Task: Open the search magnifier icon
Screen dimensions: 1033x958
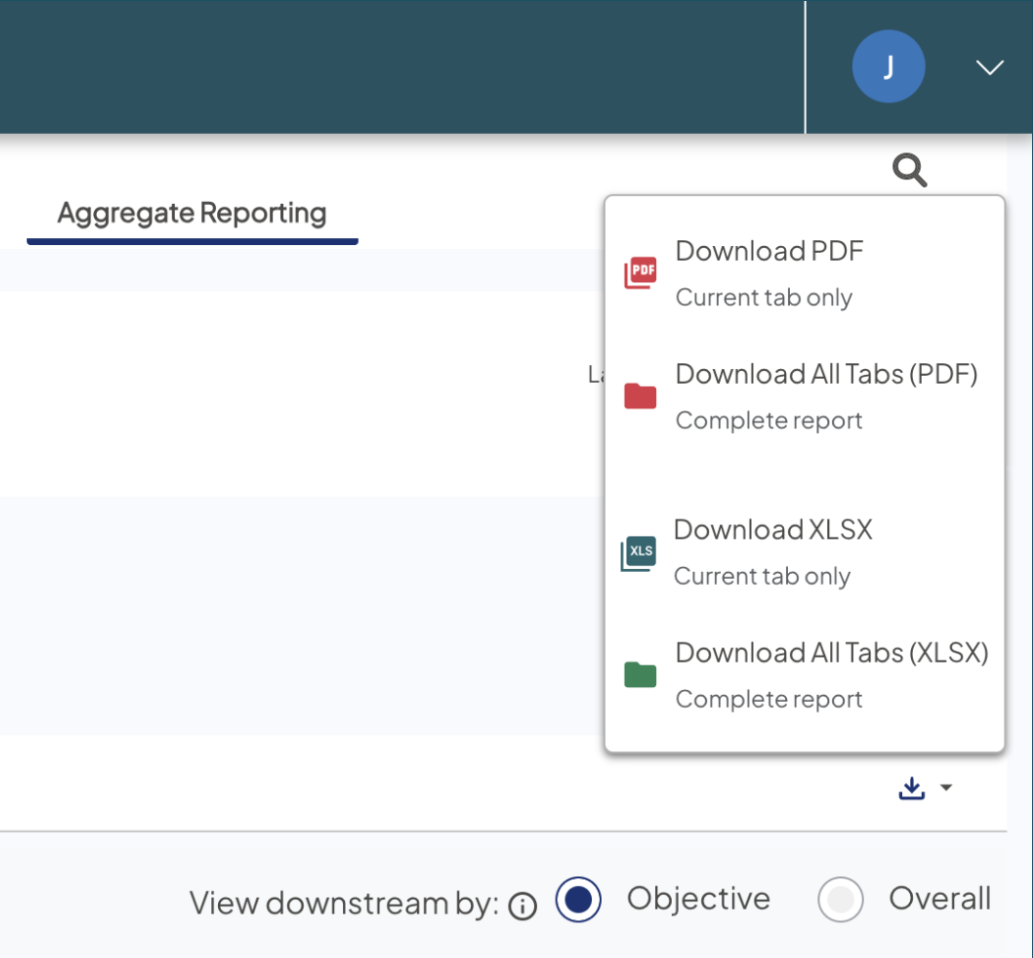Action: (909, 170)
